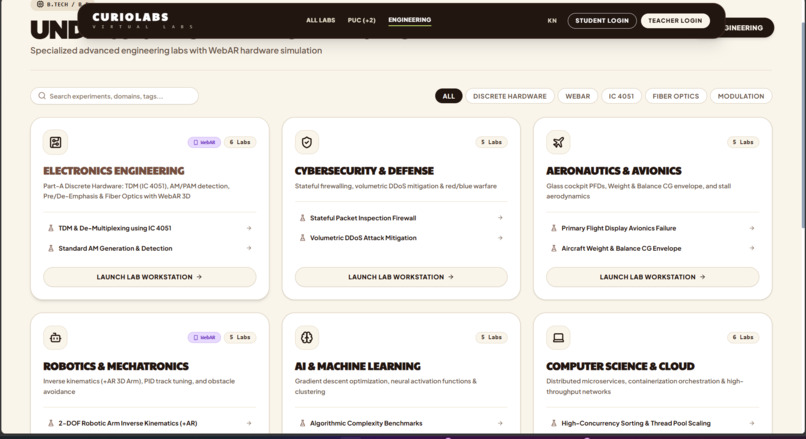The image size is (806, 439).
Task: Click arrow on TDM & De-Multiplexing row
Action: pos(249,228)
